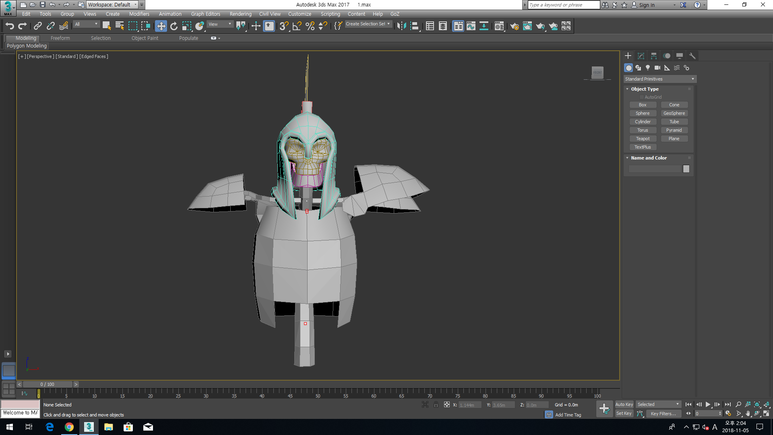Click the Undo arrow icon
The width and height of the screenshot is (773, 435).
click(10, 26)
